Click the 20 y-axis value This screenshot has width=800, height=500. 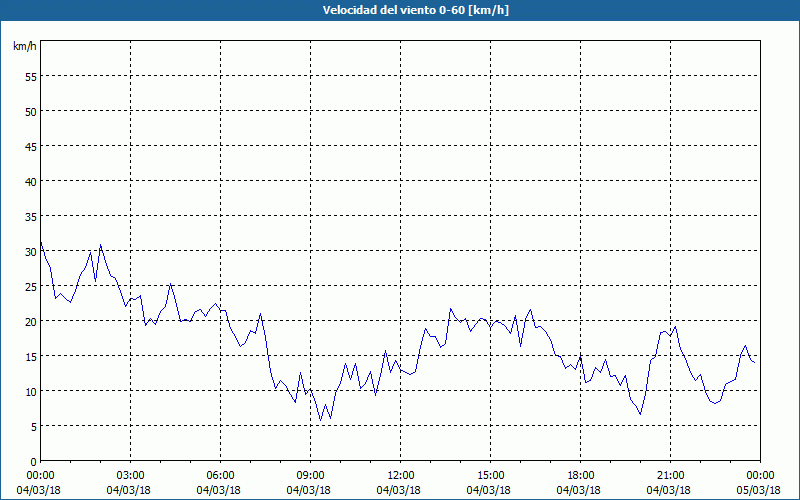[x=31, y=321]
